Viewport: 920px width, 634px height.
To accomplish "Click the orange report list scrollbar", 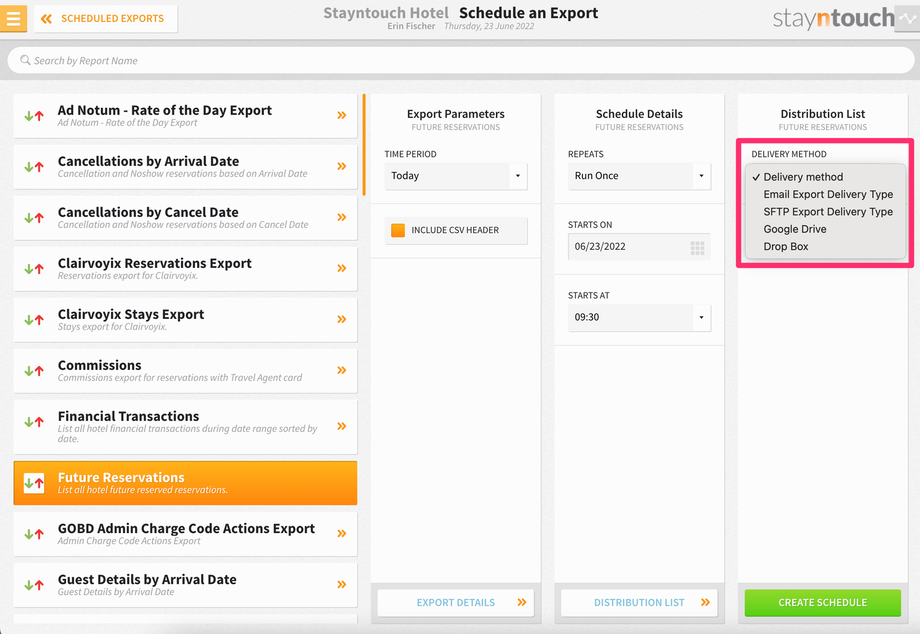I will 364,144.
